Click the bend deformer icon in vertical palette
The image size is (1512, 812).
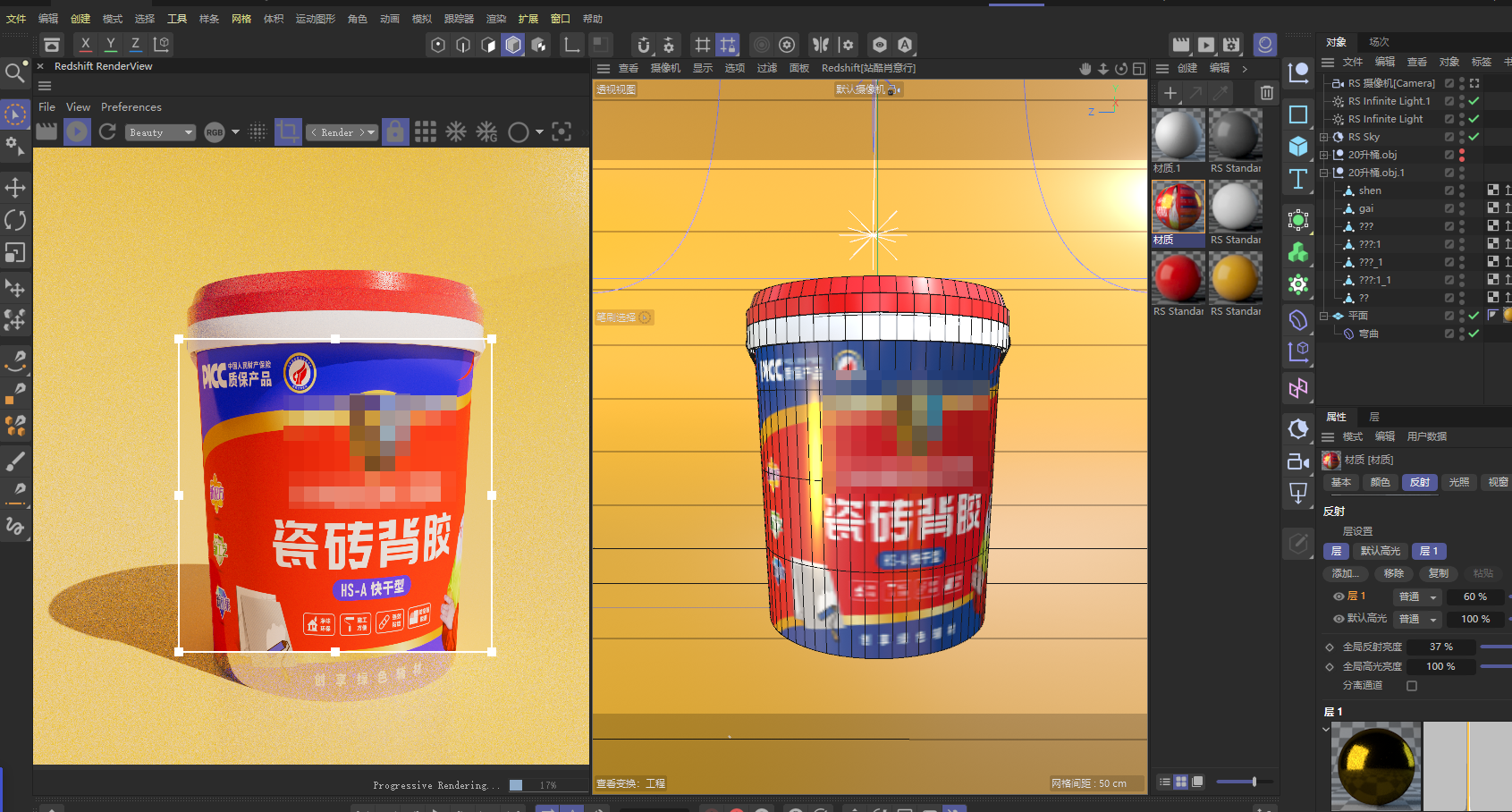tap(1298, 319)
